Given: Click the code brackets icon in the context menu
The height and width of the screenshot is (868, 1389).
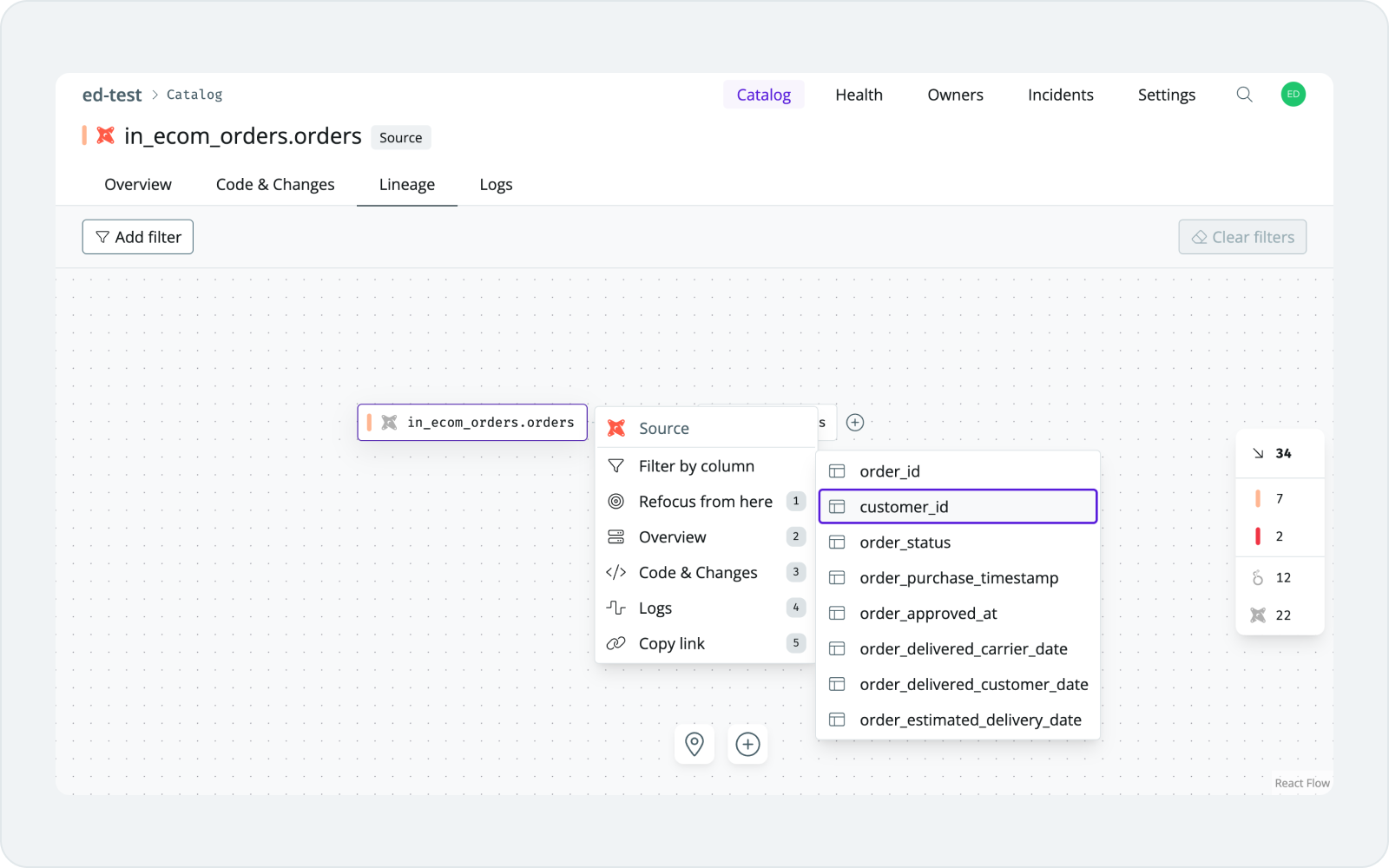Looking at the screenshot, I should coord(616,572).
